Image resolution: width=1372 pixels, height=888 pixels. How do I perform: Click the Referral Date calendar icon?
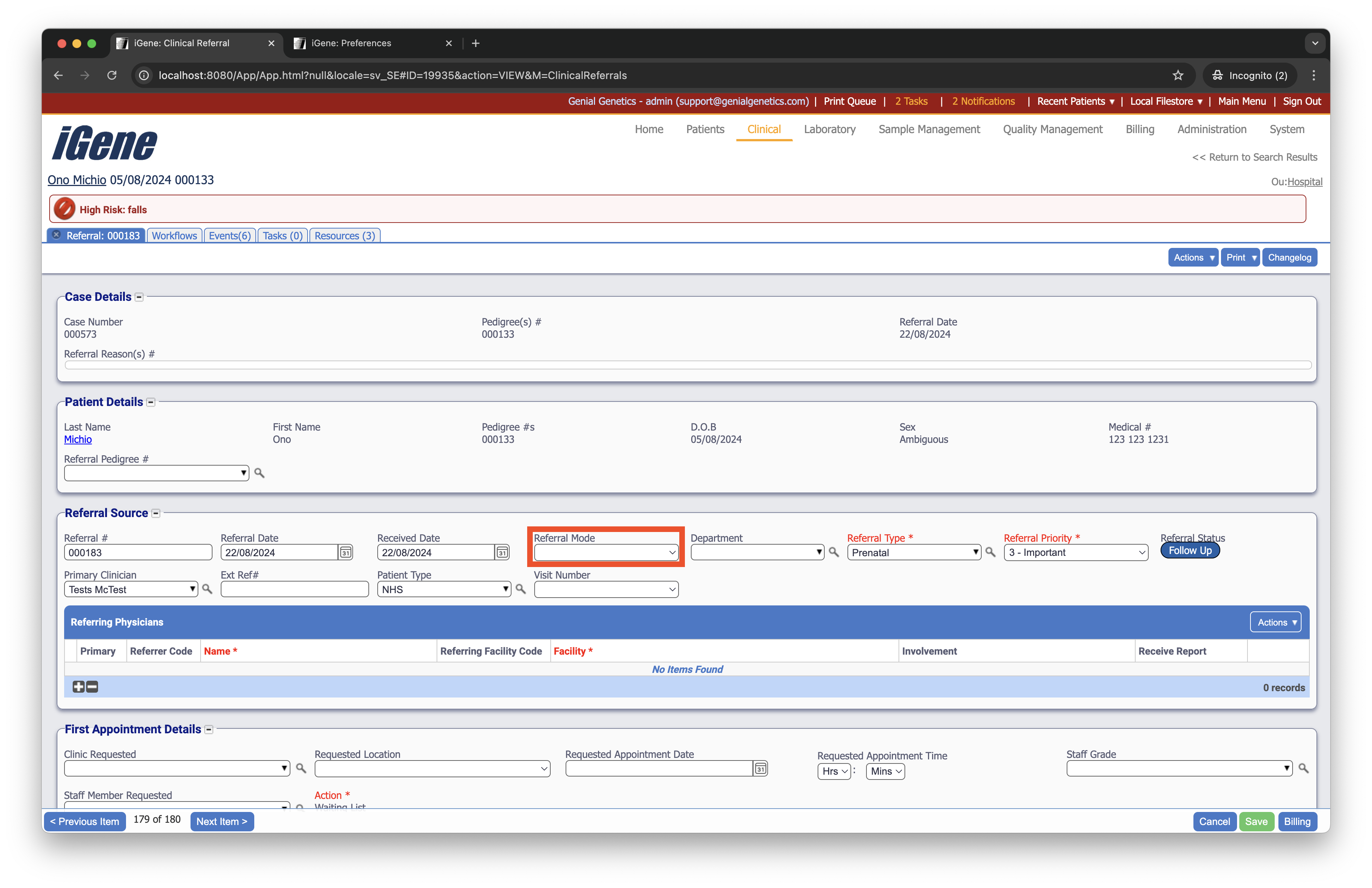345,552
